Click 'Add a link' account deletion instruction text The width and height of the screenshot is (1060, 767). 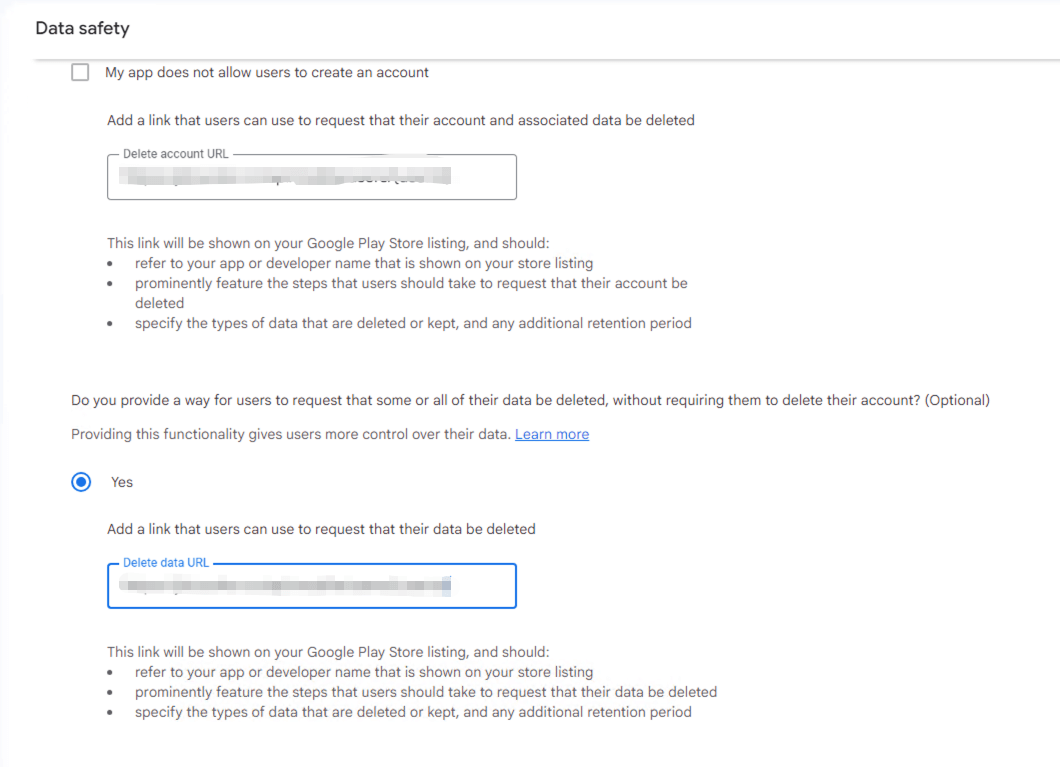(400, 120)
